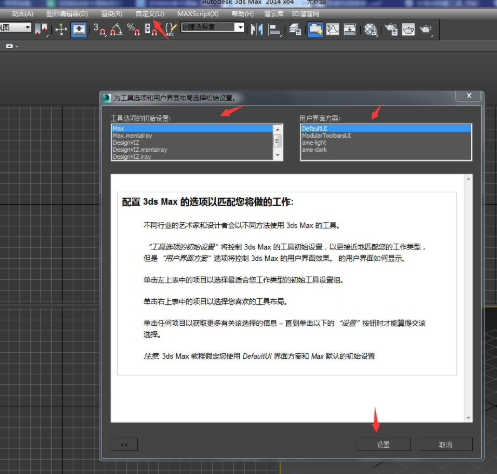Select DesignVIZ.mentalray in the list
This screenshot has width=497, height=474.
click(x=192, y=150)
